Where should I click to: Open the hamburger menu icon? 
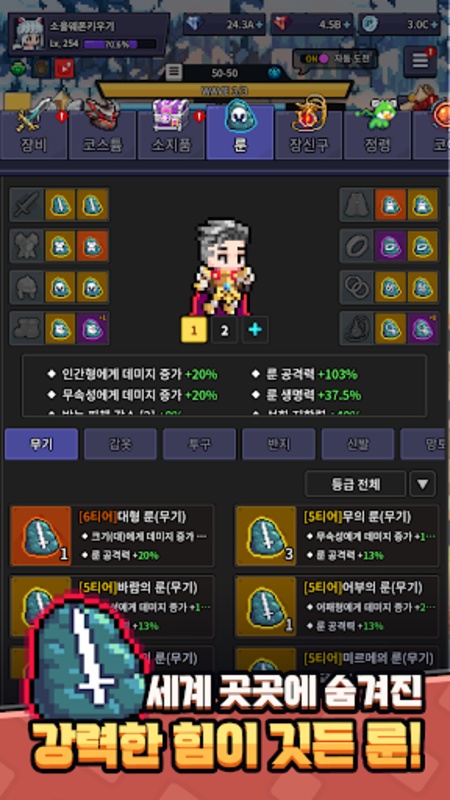pos(420,61)
